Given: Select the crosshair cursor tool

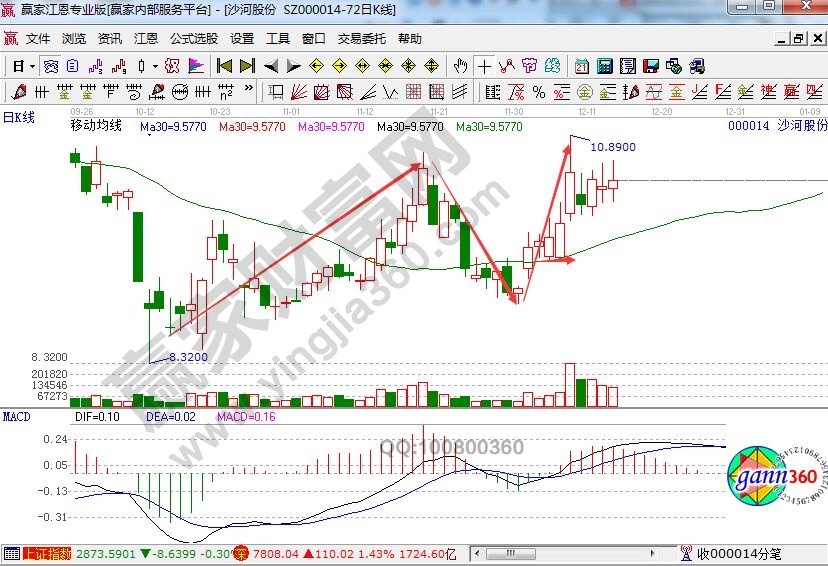Looking at the screenshot, I should 484,66.
